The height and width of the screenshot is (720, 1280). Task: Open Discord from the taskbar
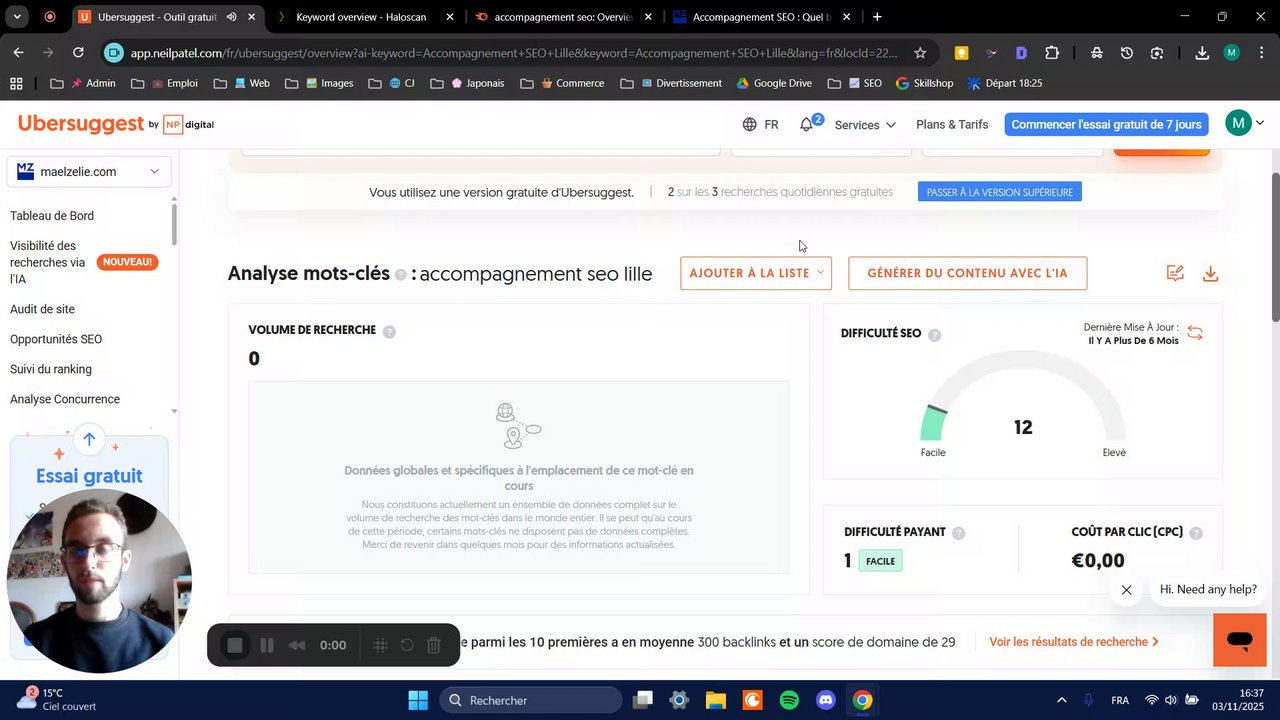tap(825, 700)
